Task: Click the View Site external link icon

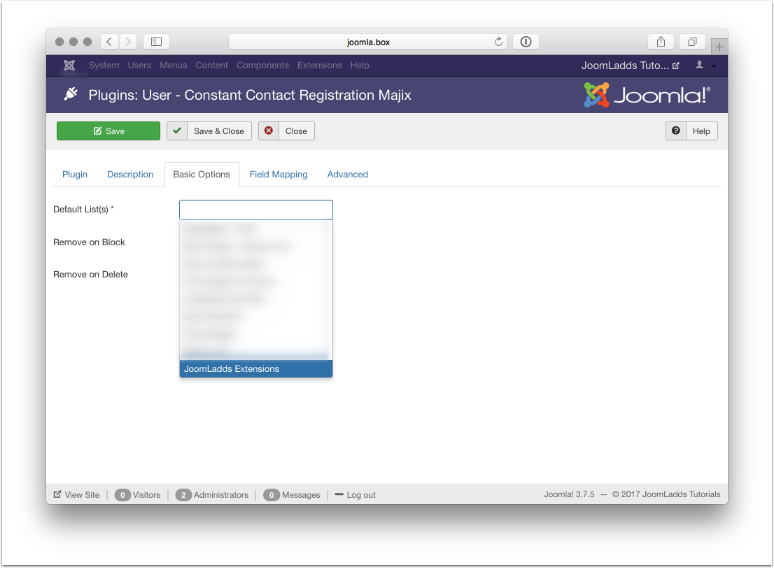Action: click(x=57, y=494)
